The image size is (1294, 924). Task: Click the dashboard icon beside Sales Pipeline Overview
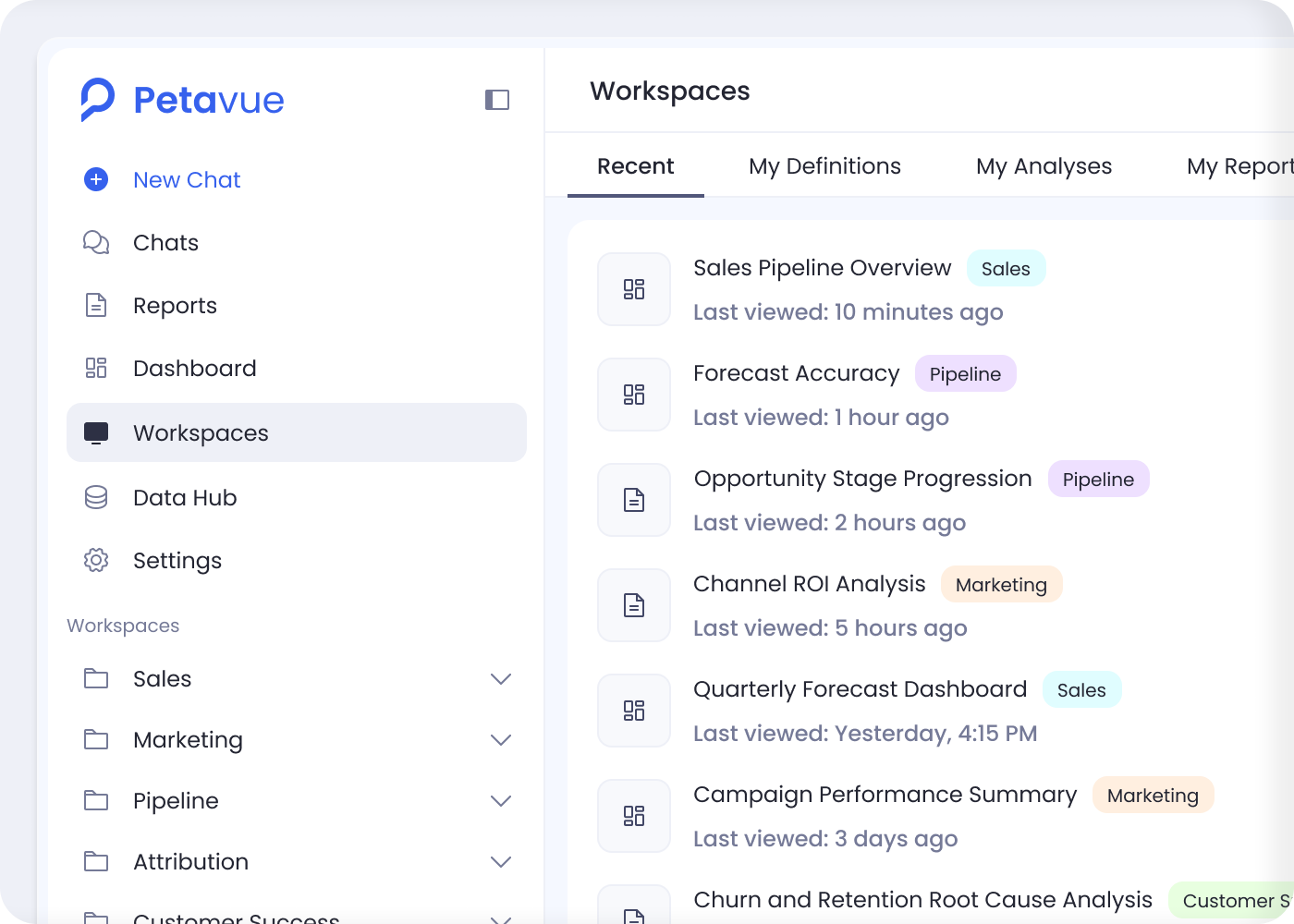coord(633,289)
